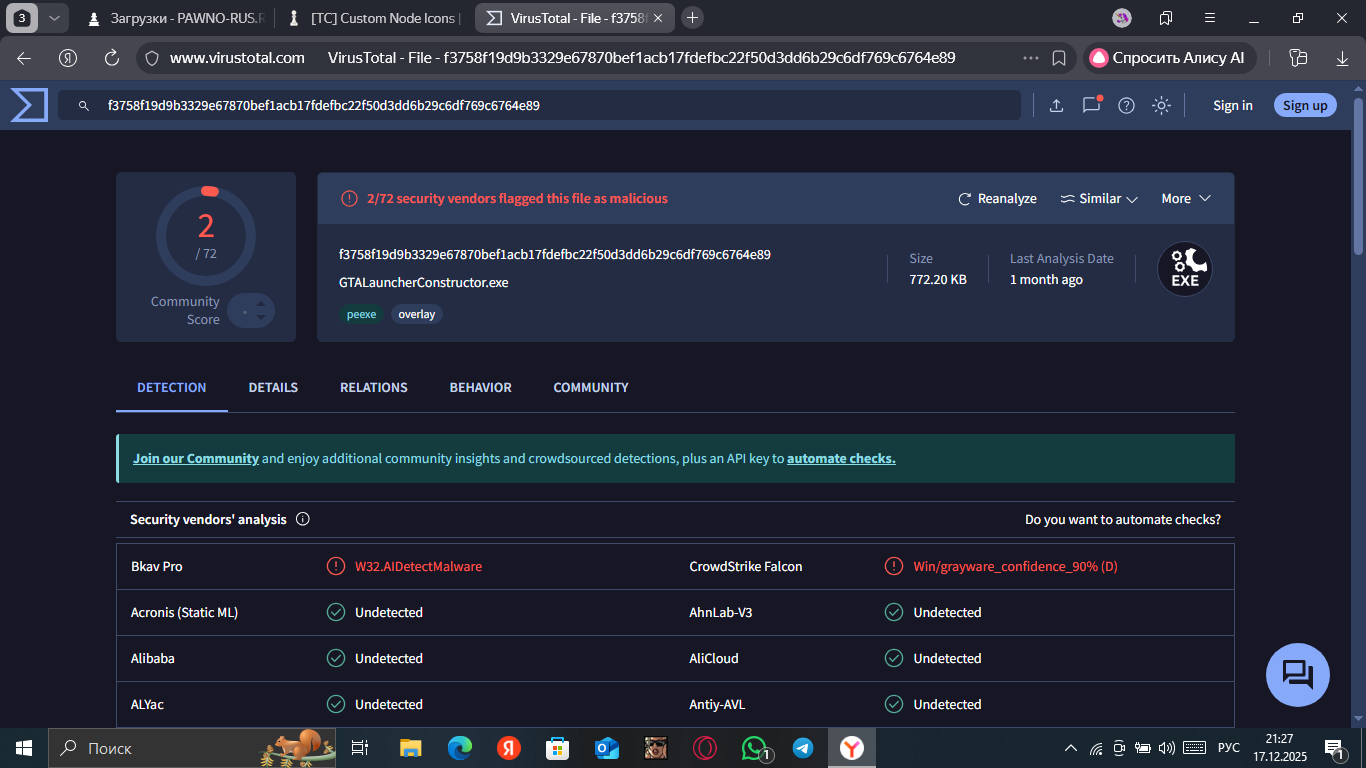Click the Reanalyze button

coord(997,199)
